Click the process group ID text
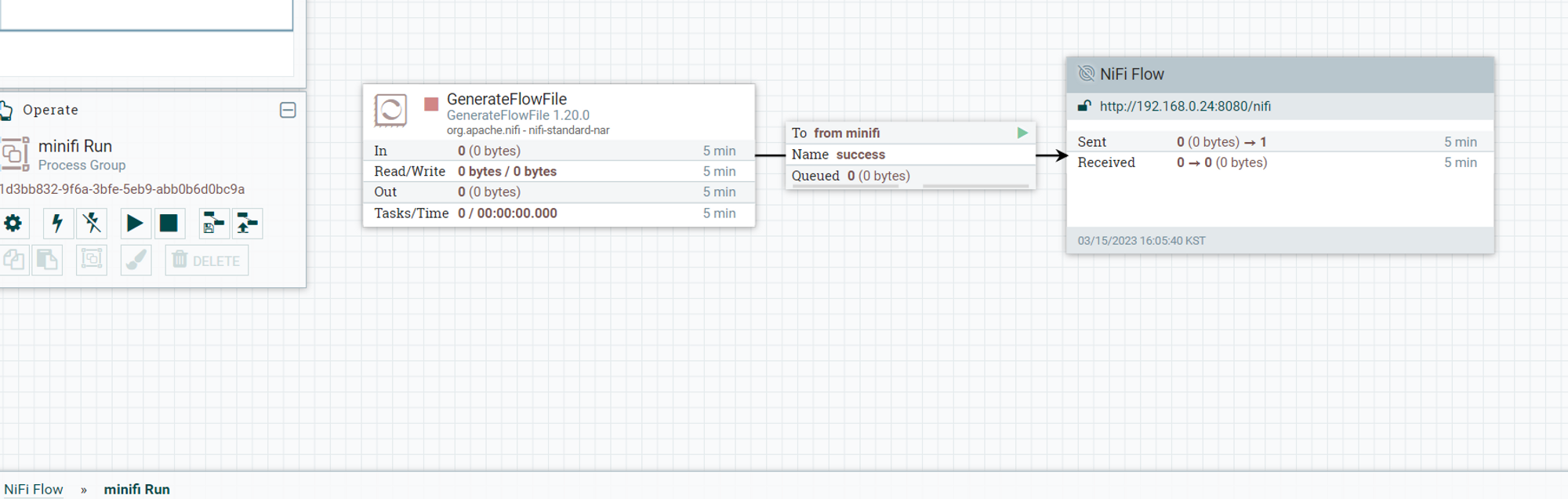Viewport: 1568px width, 499px height. tap(122, 189)
